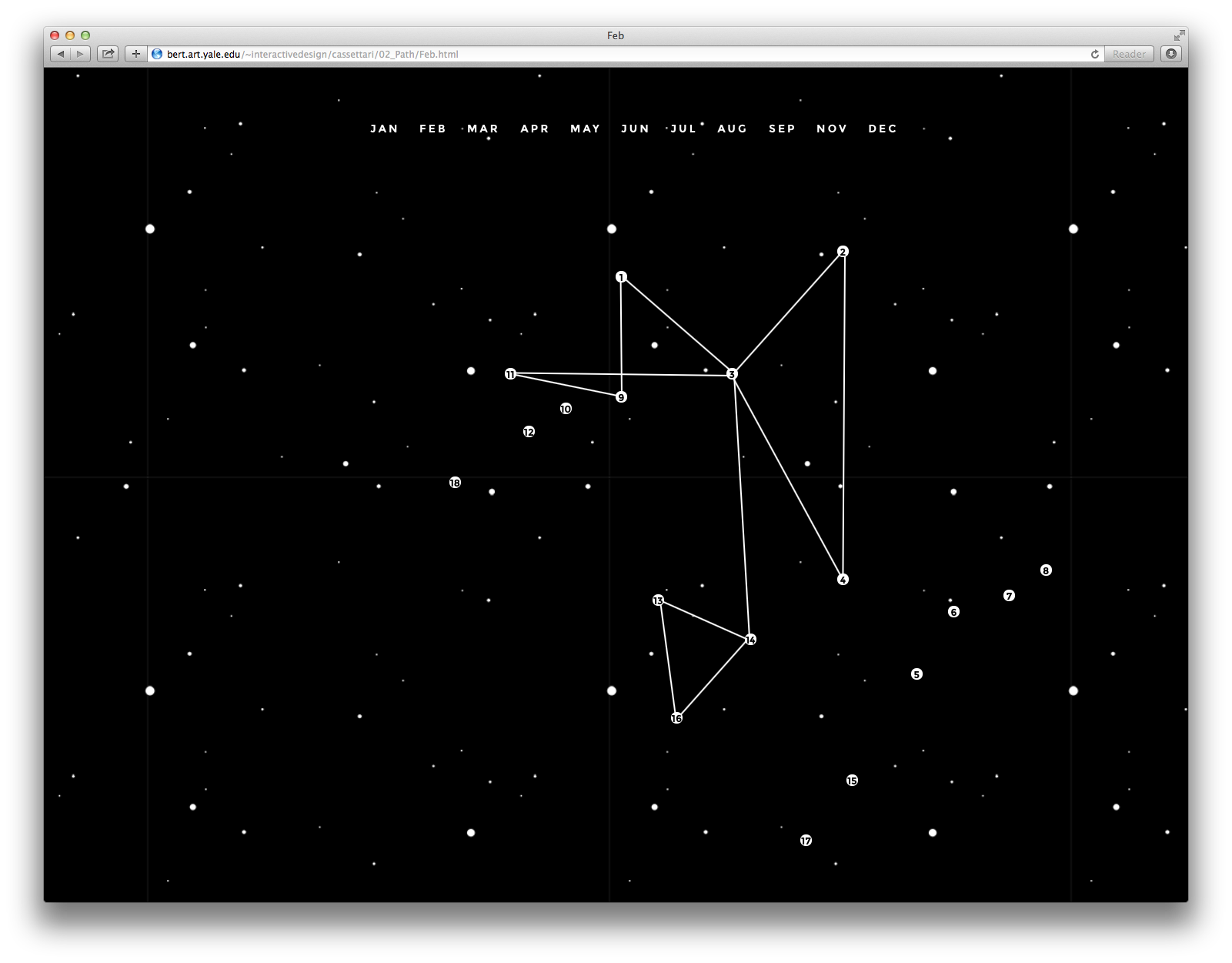Click constellation star number 9
The width and height of the screenshot is (1232, 963).
[621, 397]
